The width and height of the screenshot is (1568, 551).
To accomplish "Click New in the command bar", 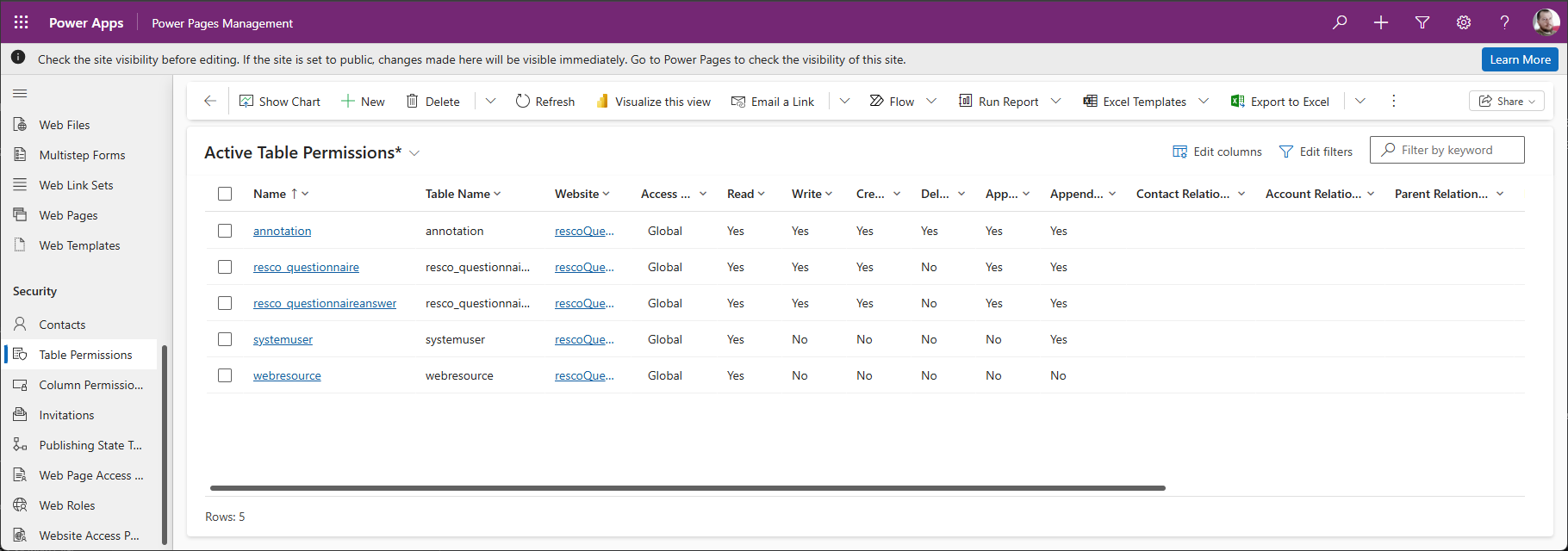I will click(363, 102).
